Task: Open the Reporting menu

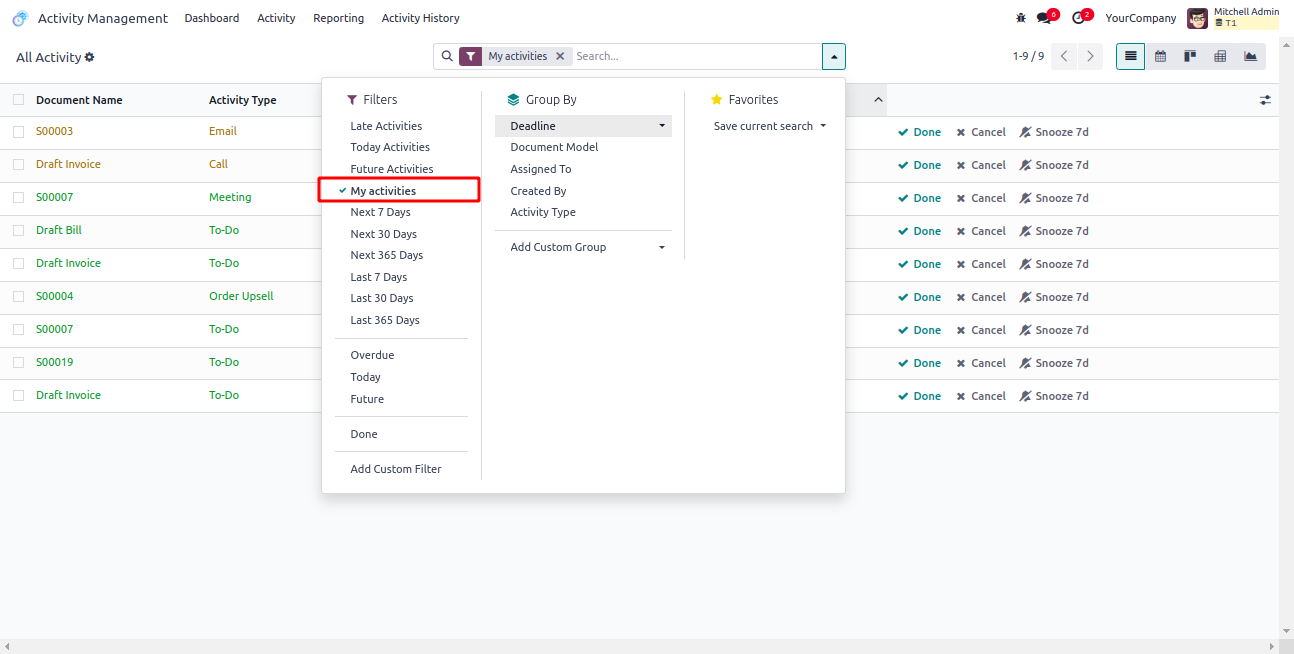Action: click(338, 18)
